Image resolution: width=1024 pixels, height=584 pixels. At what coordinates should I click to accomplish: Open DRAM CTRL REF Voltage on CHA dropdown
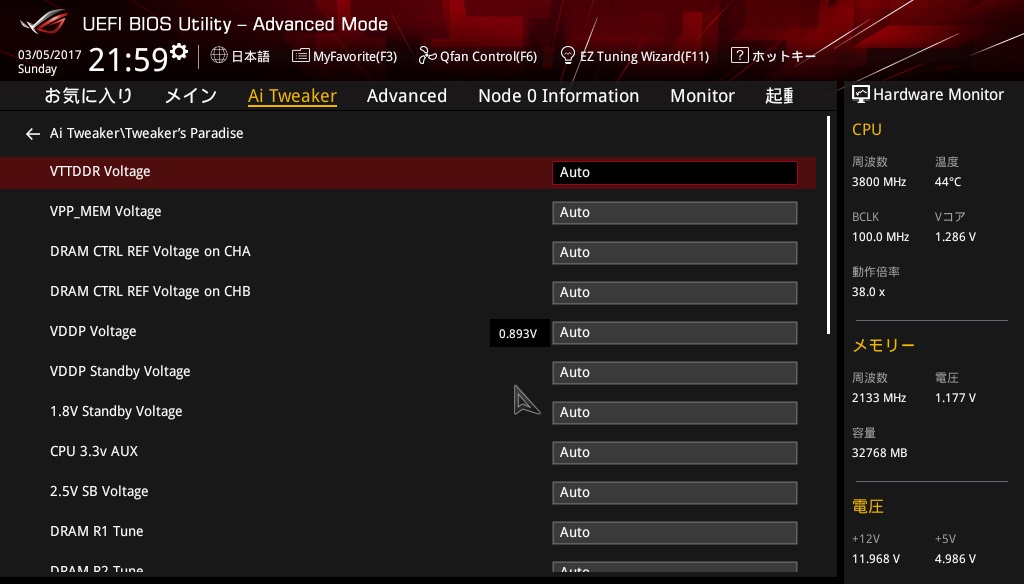(674, 252)
